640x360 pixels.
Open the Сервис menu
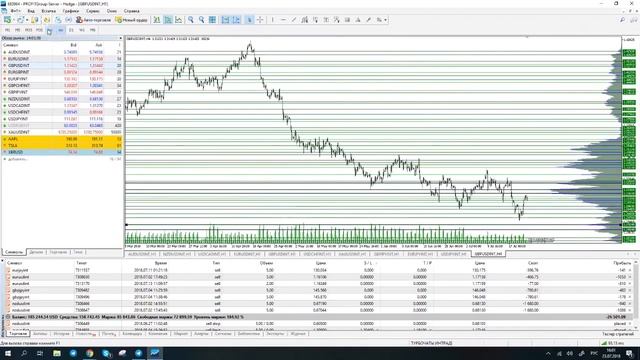pyautogui.click(x=93, y=11)
